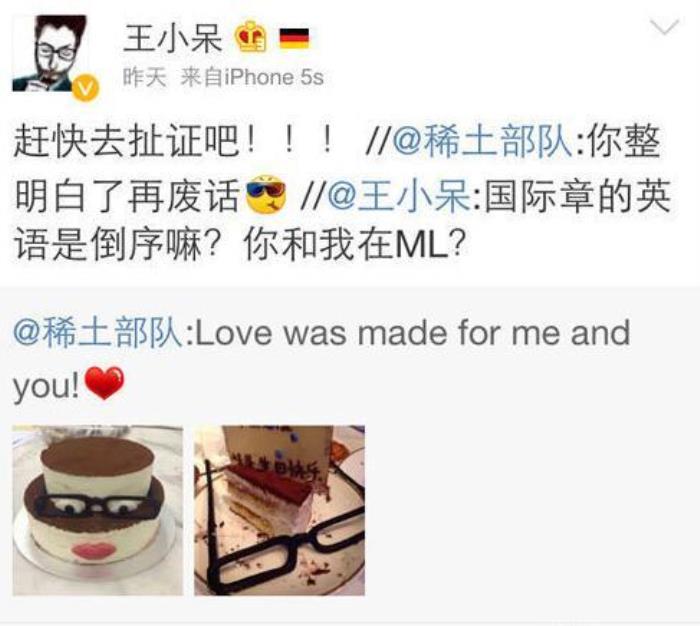Open the @王小呆 mention inside repost text
Viewport: 700px width, 626px height.
click(x=398, y=196)
